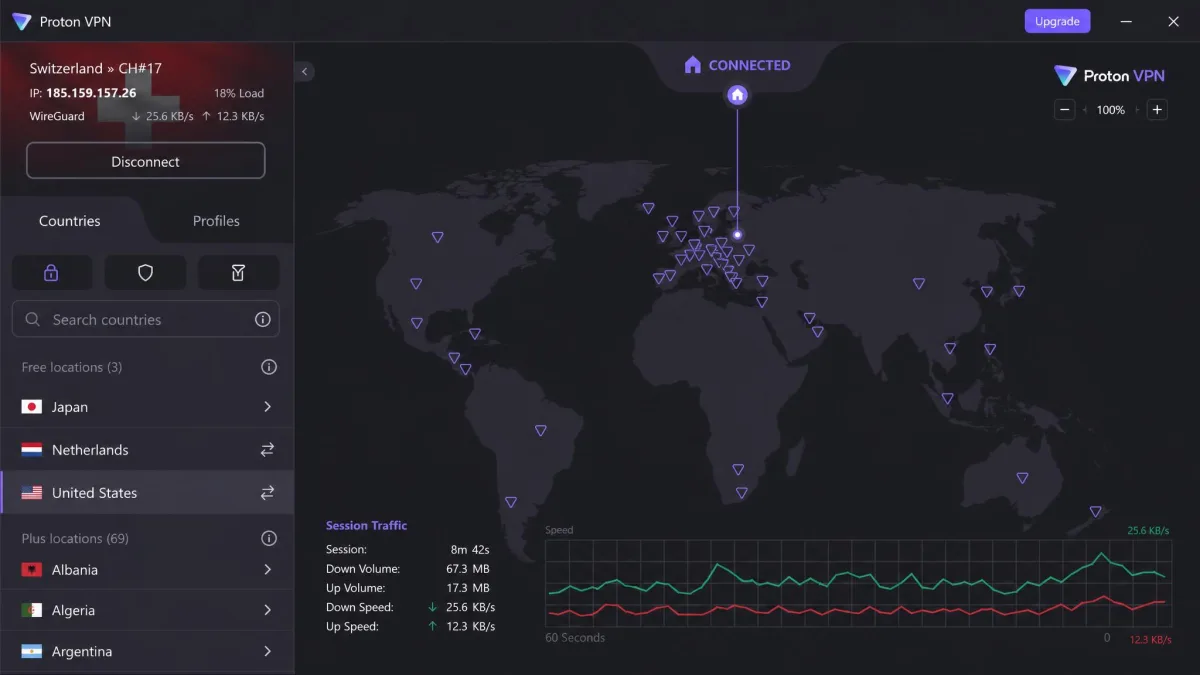Select the Albania country row

(147, 570)
